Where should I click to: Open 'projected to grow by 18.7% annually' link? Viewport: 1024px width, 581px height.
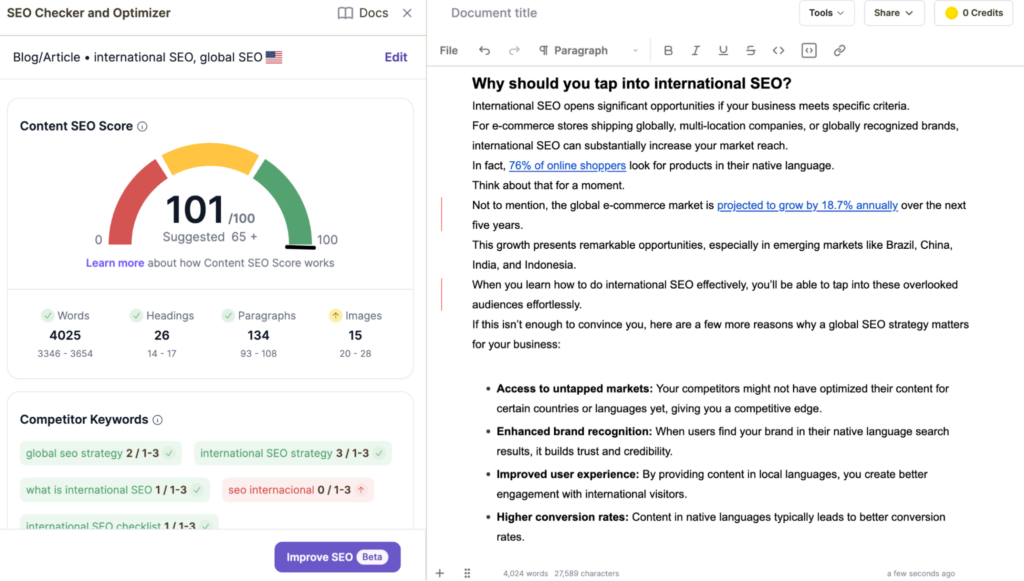(x=807, y=206)
